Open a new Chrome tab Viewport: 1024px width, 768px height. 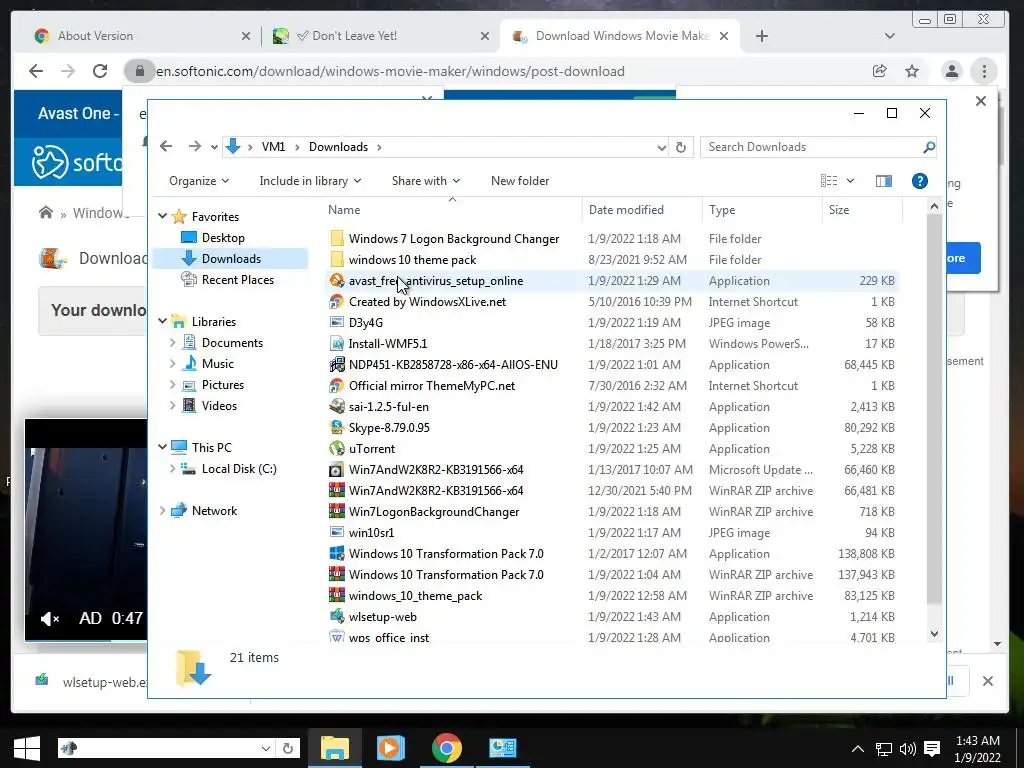coord(761,36)
